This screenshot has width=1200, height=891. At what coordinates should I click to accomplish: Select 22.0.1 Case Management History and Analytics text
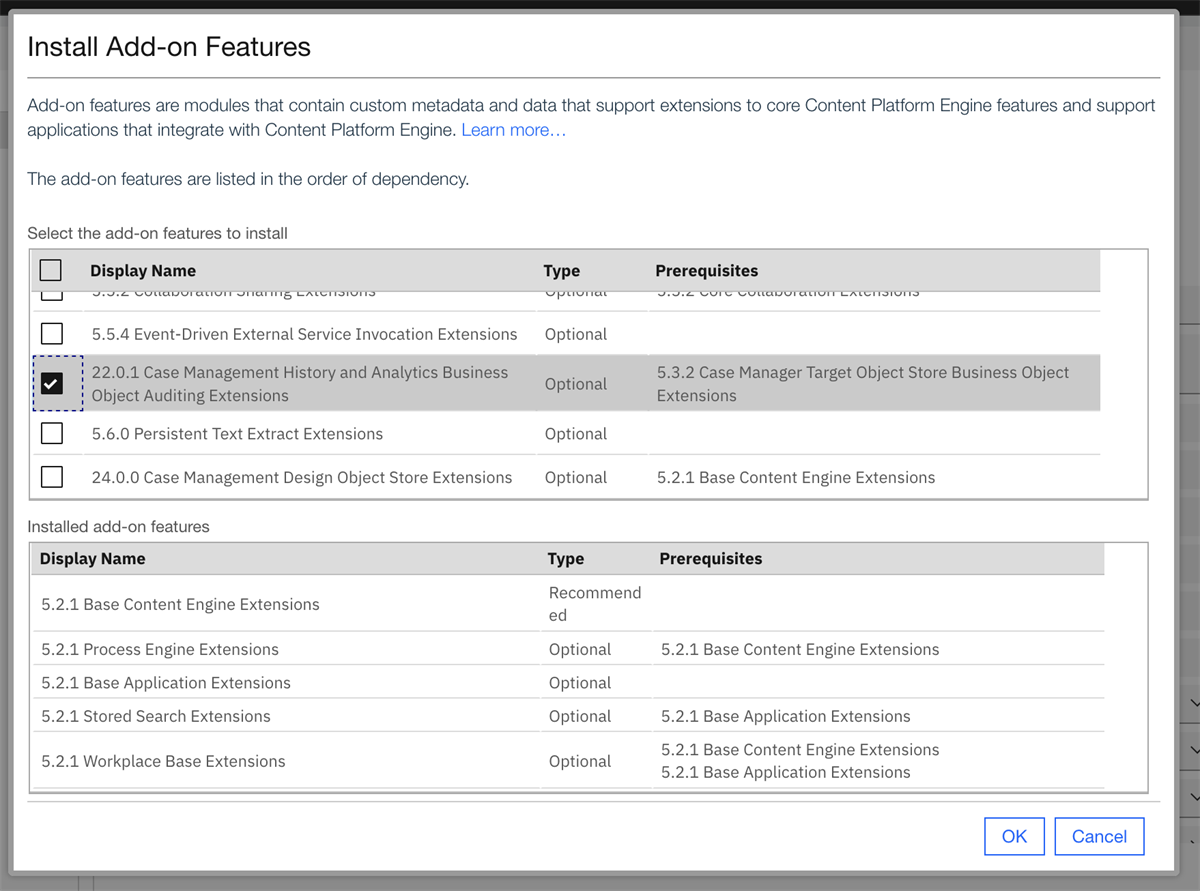[300, 384]
